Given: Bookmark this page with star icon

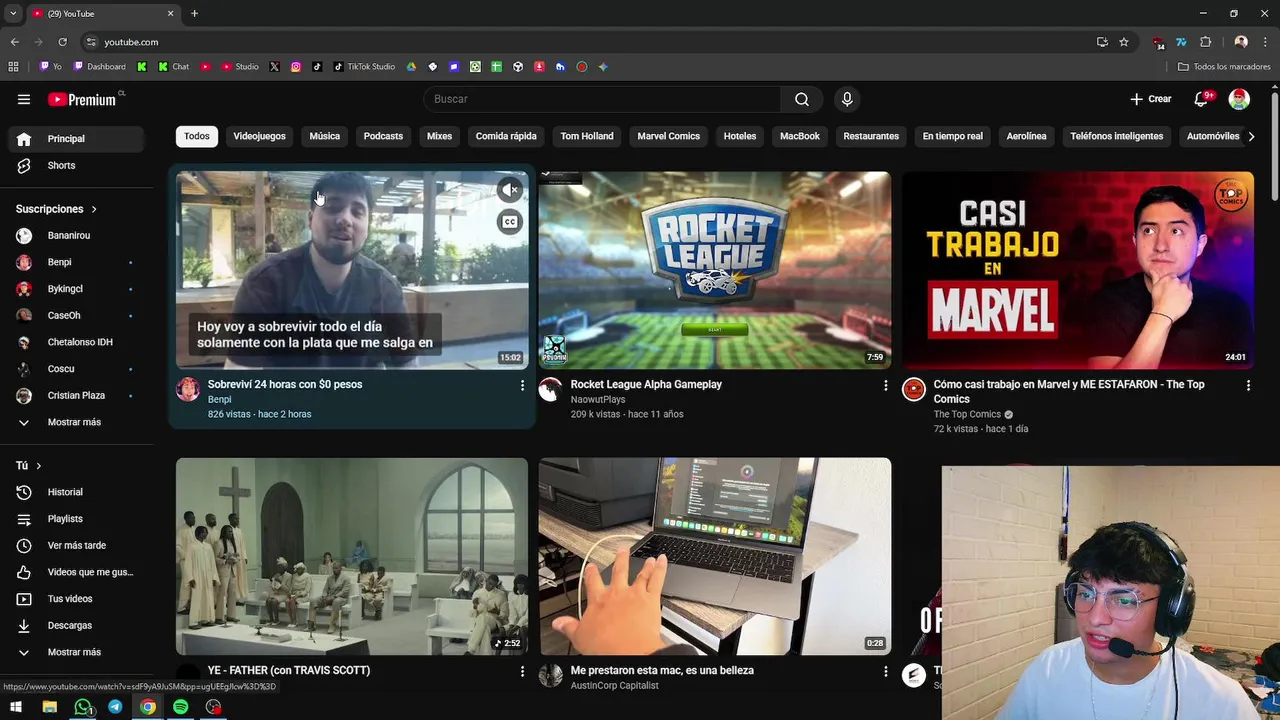Looking at the screenshot, I should tap(1124, 42).
